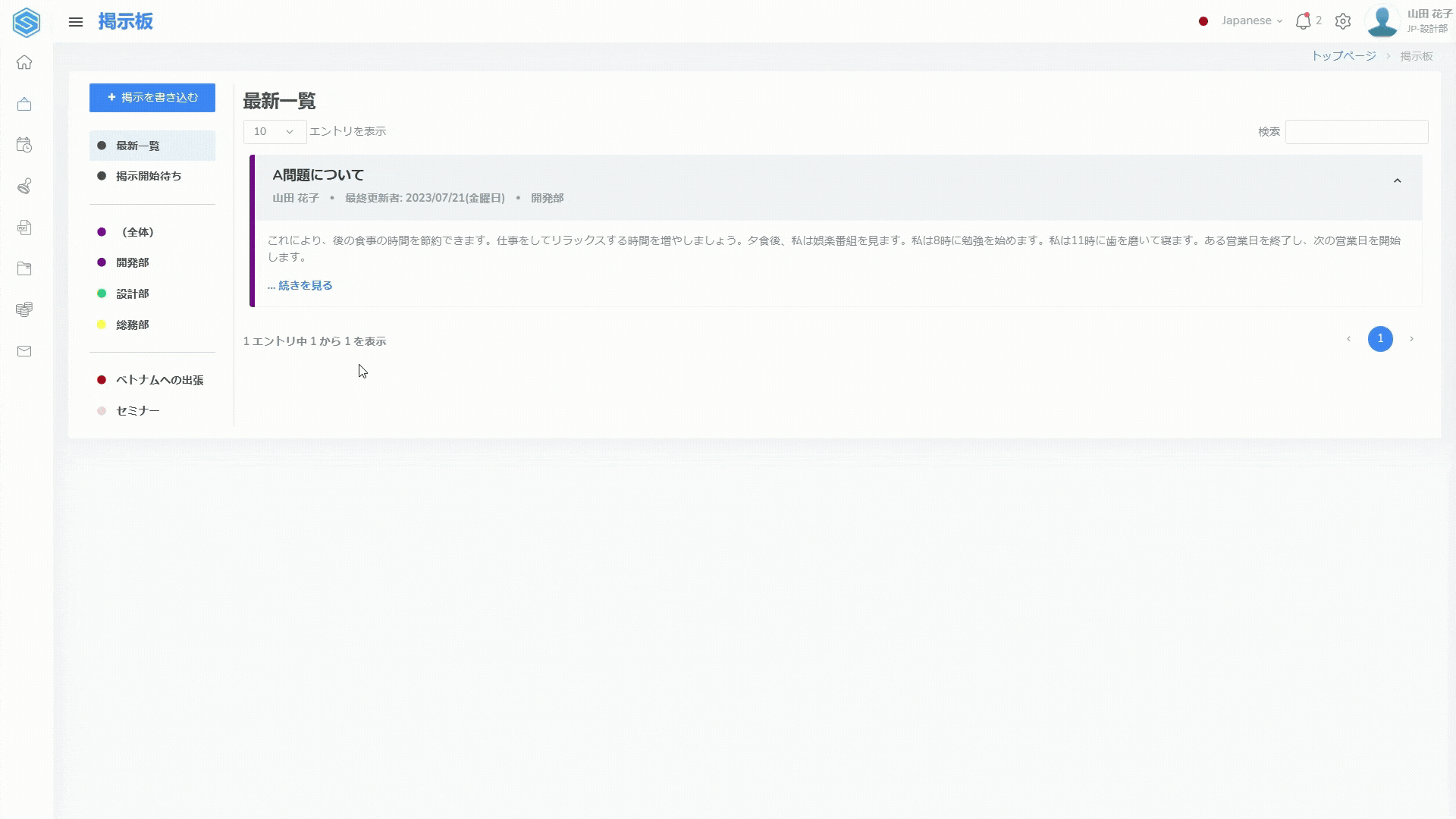Screen dimensions: 1456x819
Task: Open the home icon in sidebar
Action: [24, 62]
